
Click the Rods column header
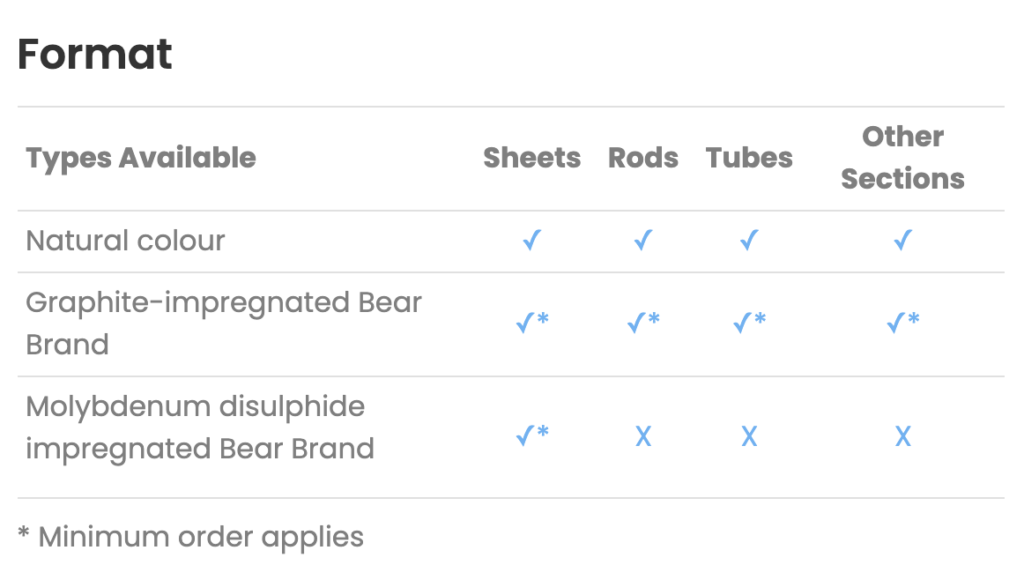(x=643, y=158)
